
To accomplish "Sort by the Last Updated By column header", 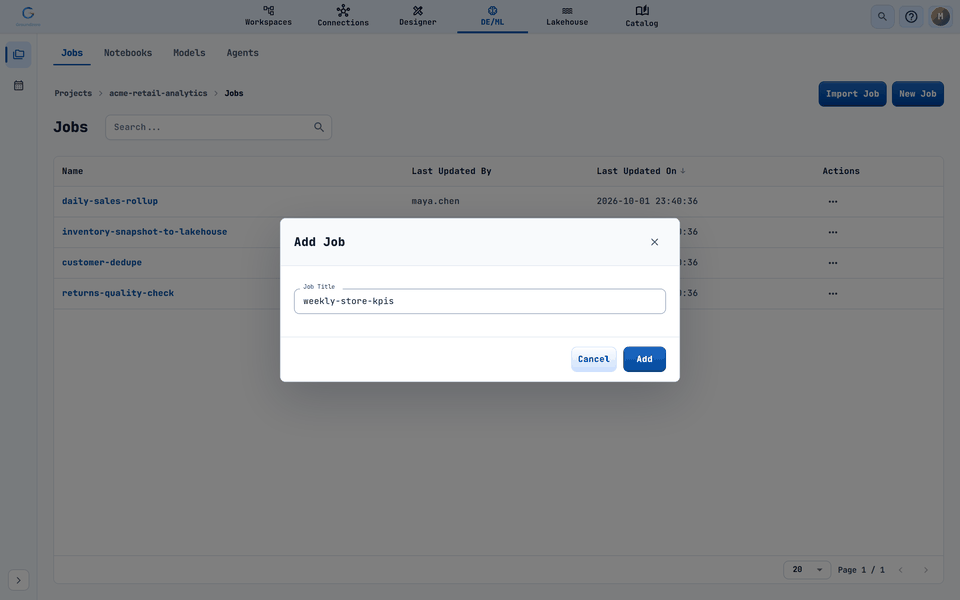I will [x=451, y=171].
